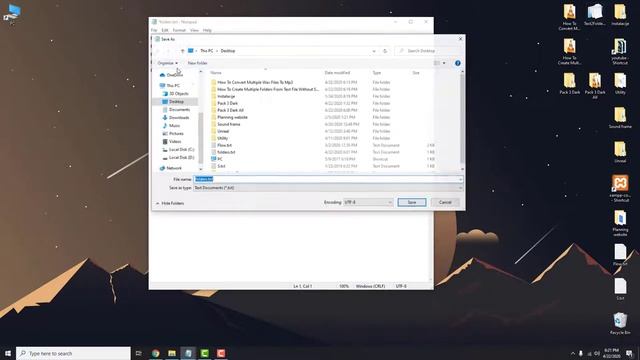Click the up-one-level arrow in Save As

(182, 51)
